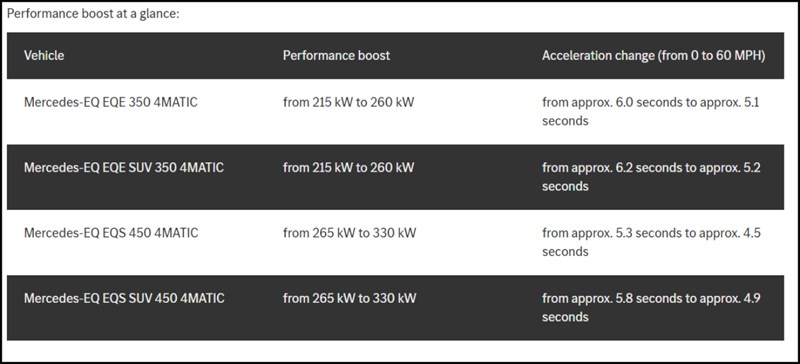Click the word 'seconds' in EQS SUV row

[565, 317]
